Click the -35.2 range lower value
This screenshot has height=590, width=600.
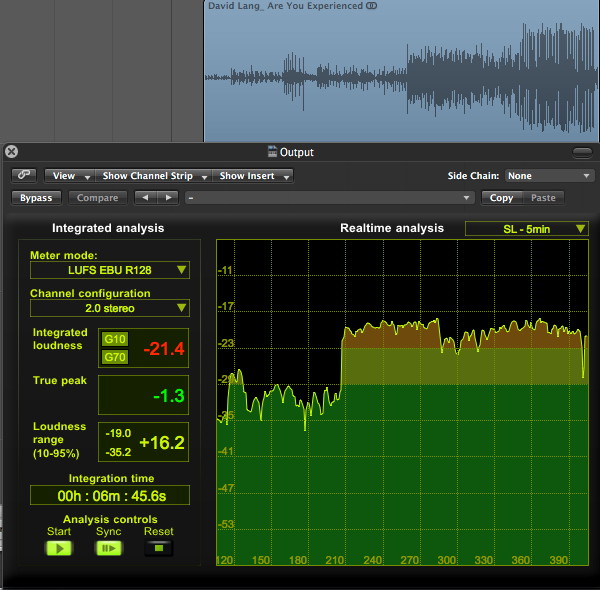pos(118,452)
